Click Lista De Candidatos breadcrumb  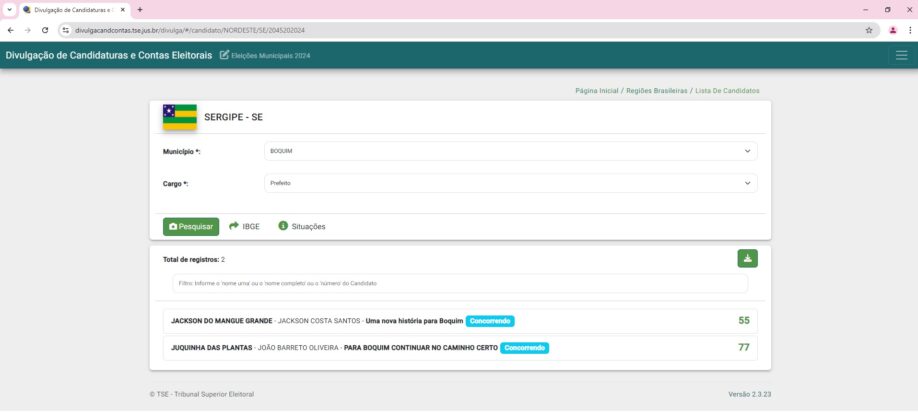(727, 91)
